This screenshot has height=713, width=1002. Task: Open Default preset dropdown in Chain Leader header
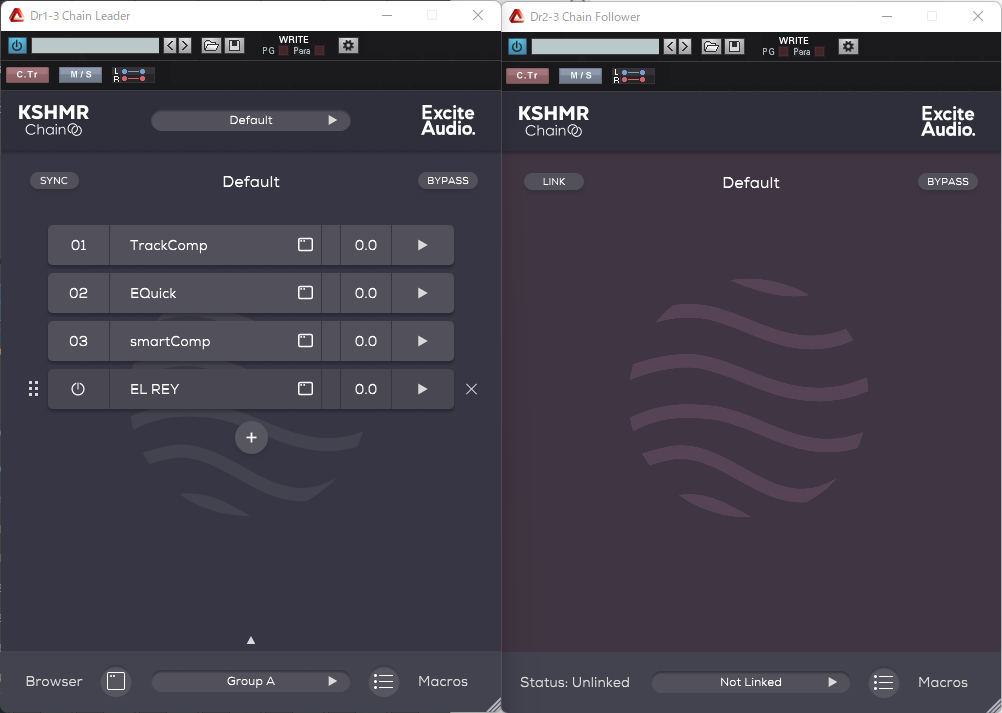click(x=250, y=120)
